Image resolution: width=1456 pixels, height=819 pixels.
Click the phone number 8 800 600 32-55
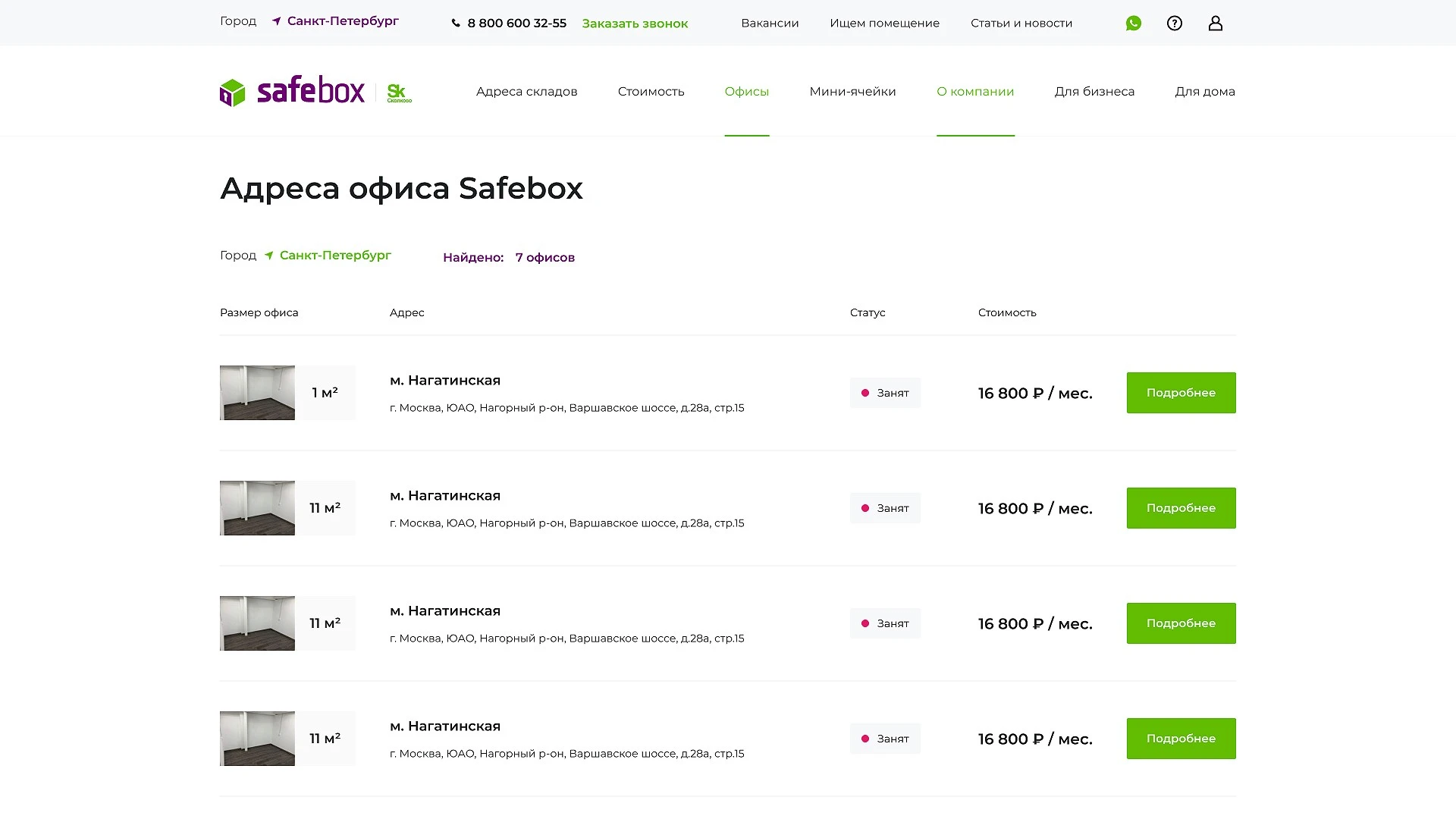(516, 24)
